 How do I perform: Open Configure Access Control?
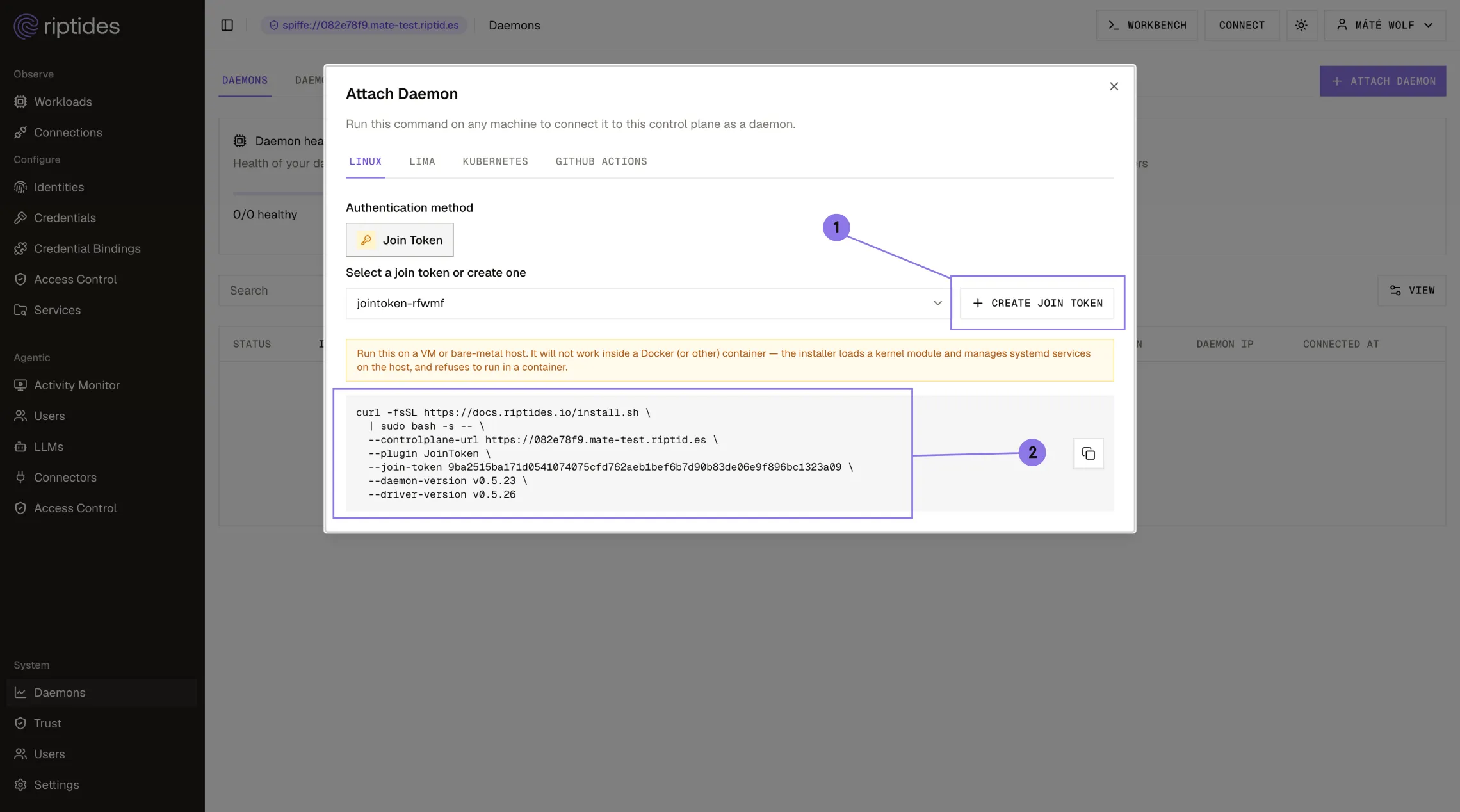point(75,279)
